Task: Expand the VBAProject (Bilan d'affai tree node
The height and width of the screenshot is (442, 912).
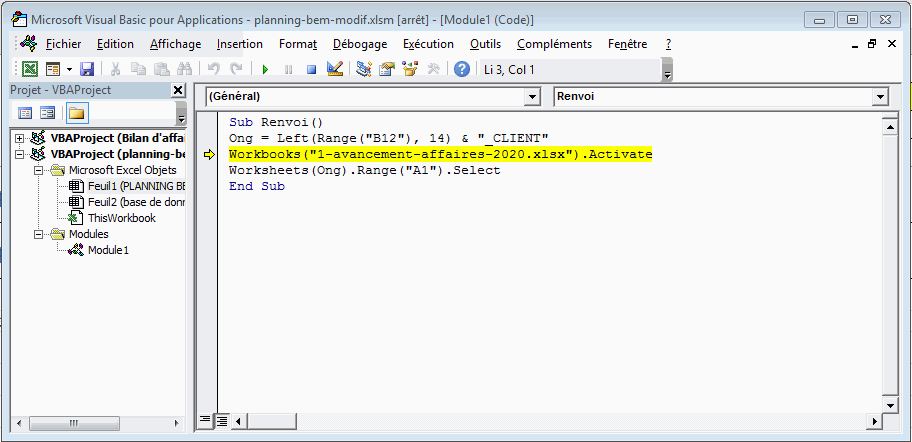Action: [x=20, y=138]
